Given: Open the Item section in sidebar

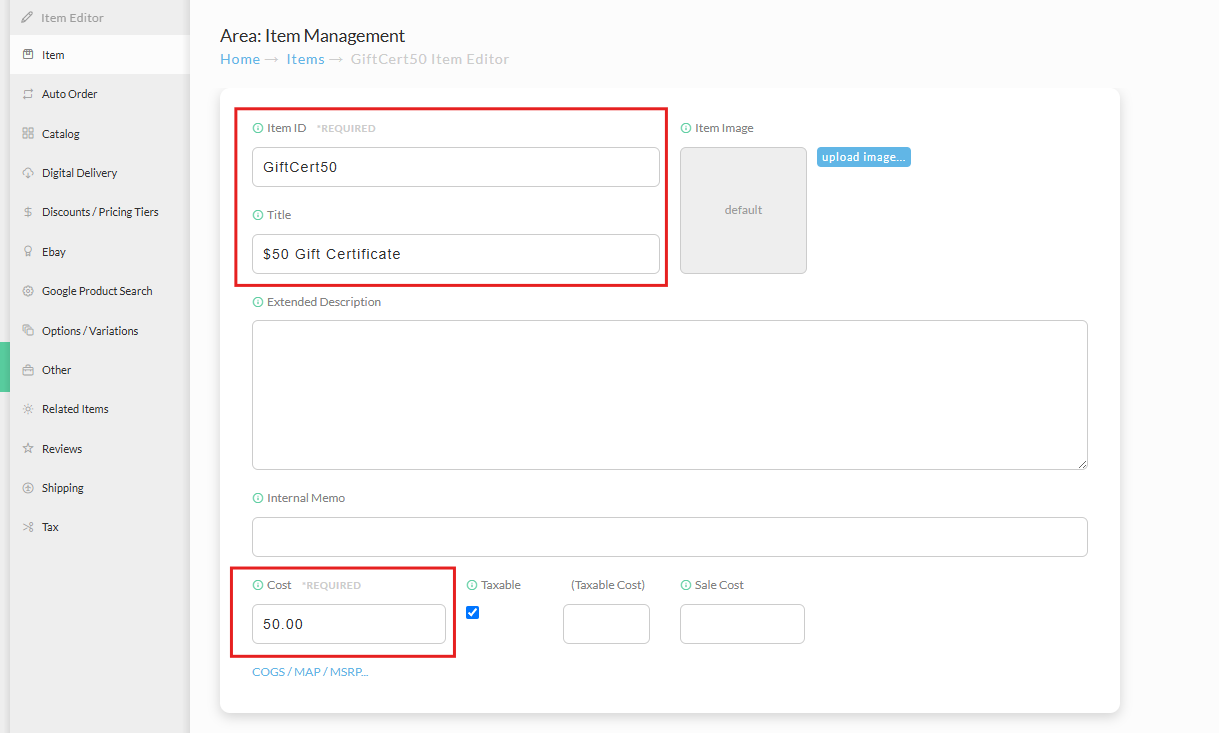Looking at the screenshot, I should coord(100,55).
